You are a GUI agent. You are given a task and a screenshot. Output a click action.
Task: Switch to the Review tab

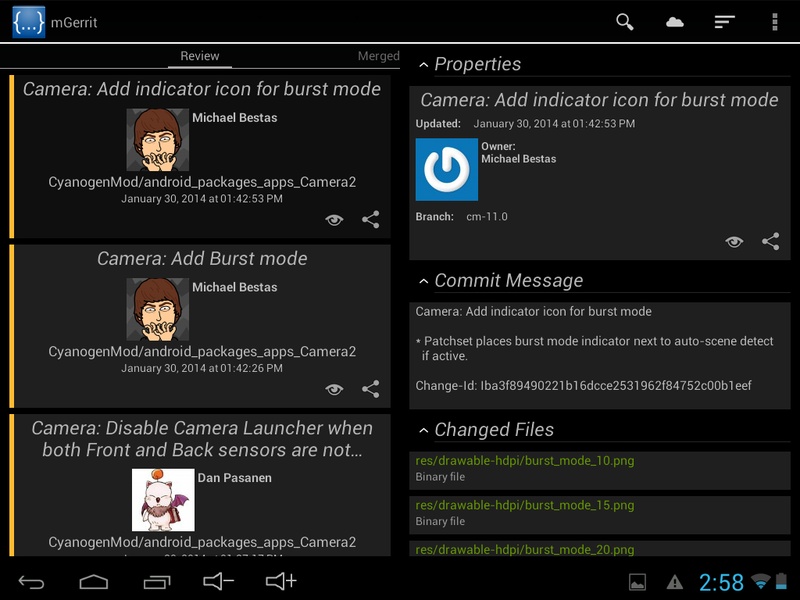click(199, 56)
